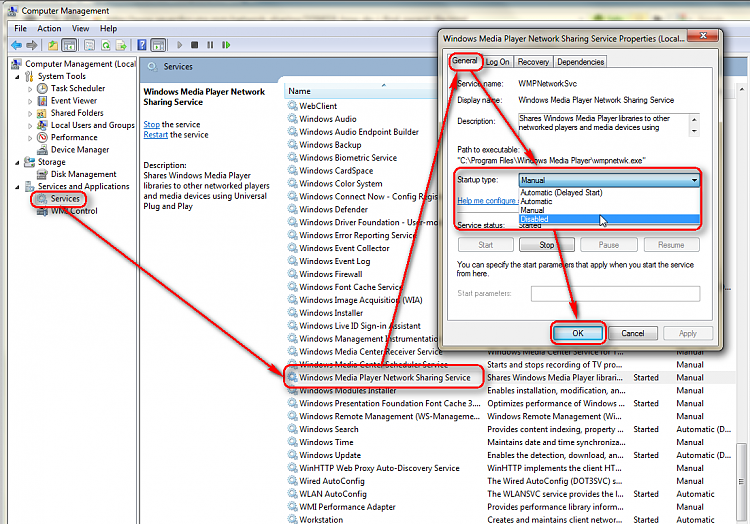This screenshot has width=750, height=524.
Task: Choose Disabled startup type option
Action: pos(609,219)
